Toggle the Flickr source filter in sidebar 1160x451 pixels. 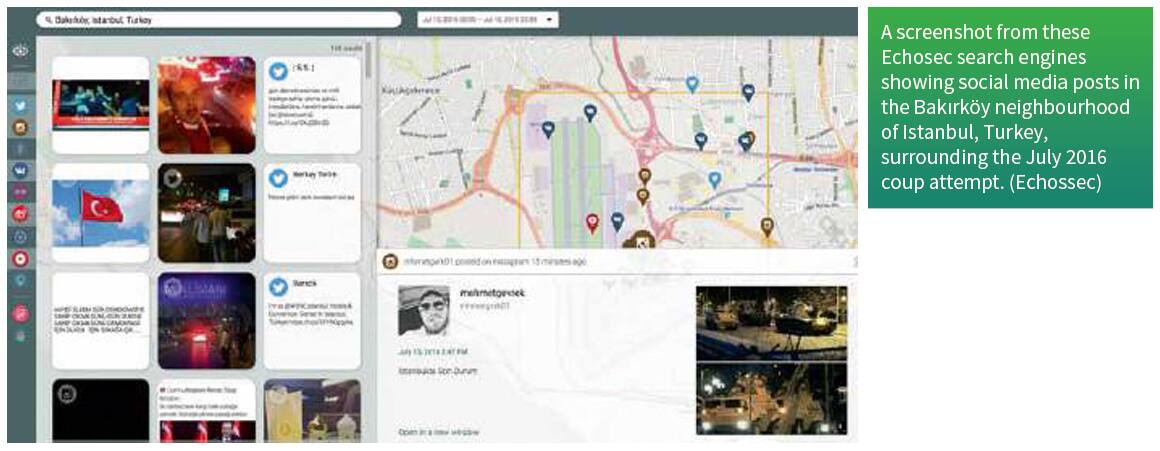point(21,193)
